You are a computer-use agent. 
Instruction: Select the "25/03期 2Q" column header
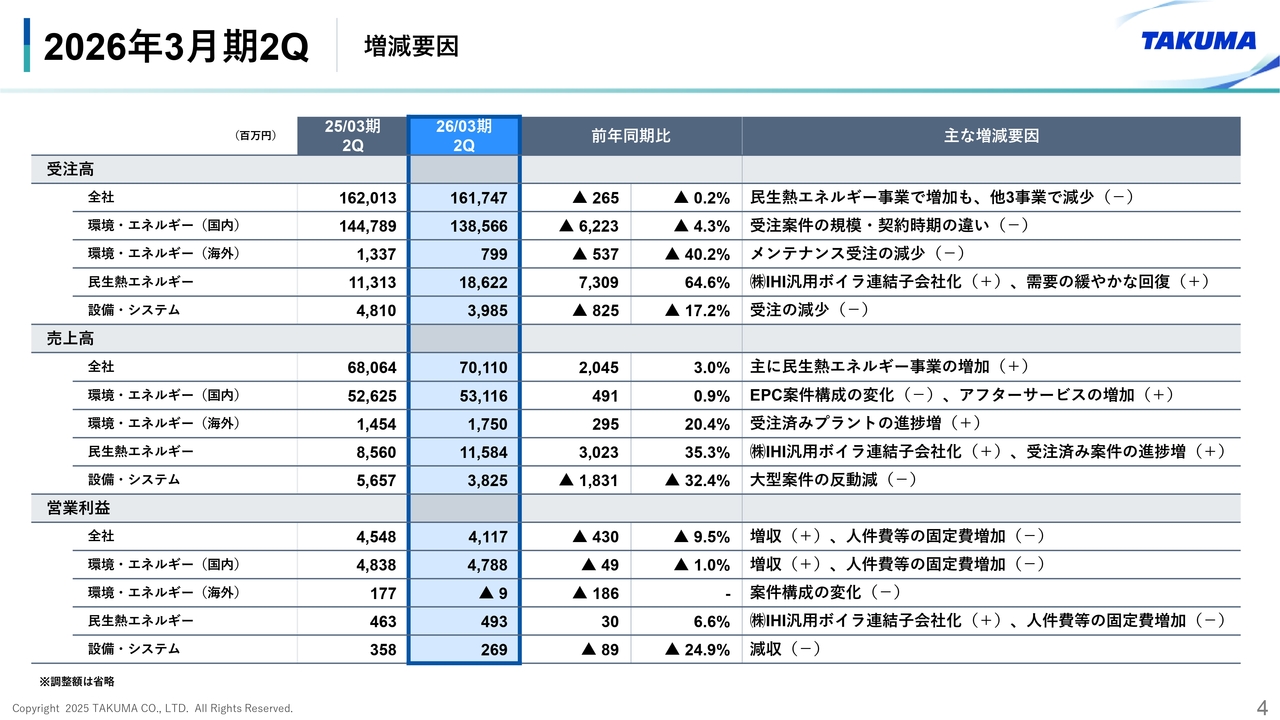coord(352,136)
